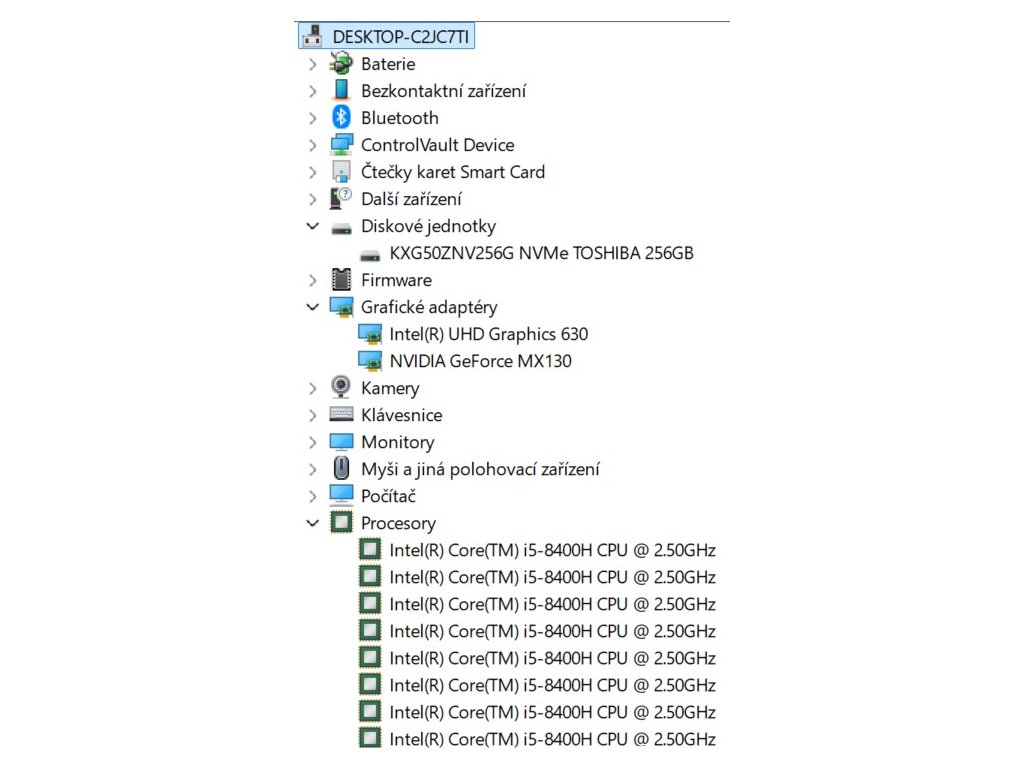This screenshot has width=1024, height=768.
Task: Click the Firmware chip icon
Action: [341, 280]
